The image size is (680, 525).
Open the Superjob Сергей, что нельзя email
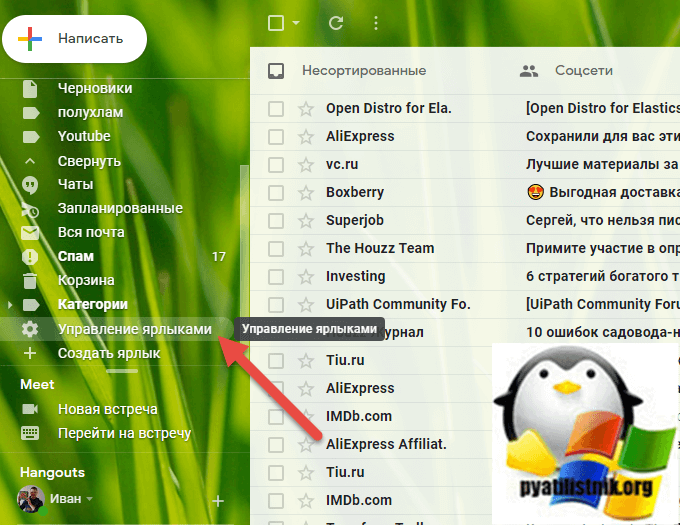[465, 220]
